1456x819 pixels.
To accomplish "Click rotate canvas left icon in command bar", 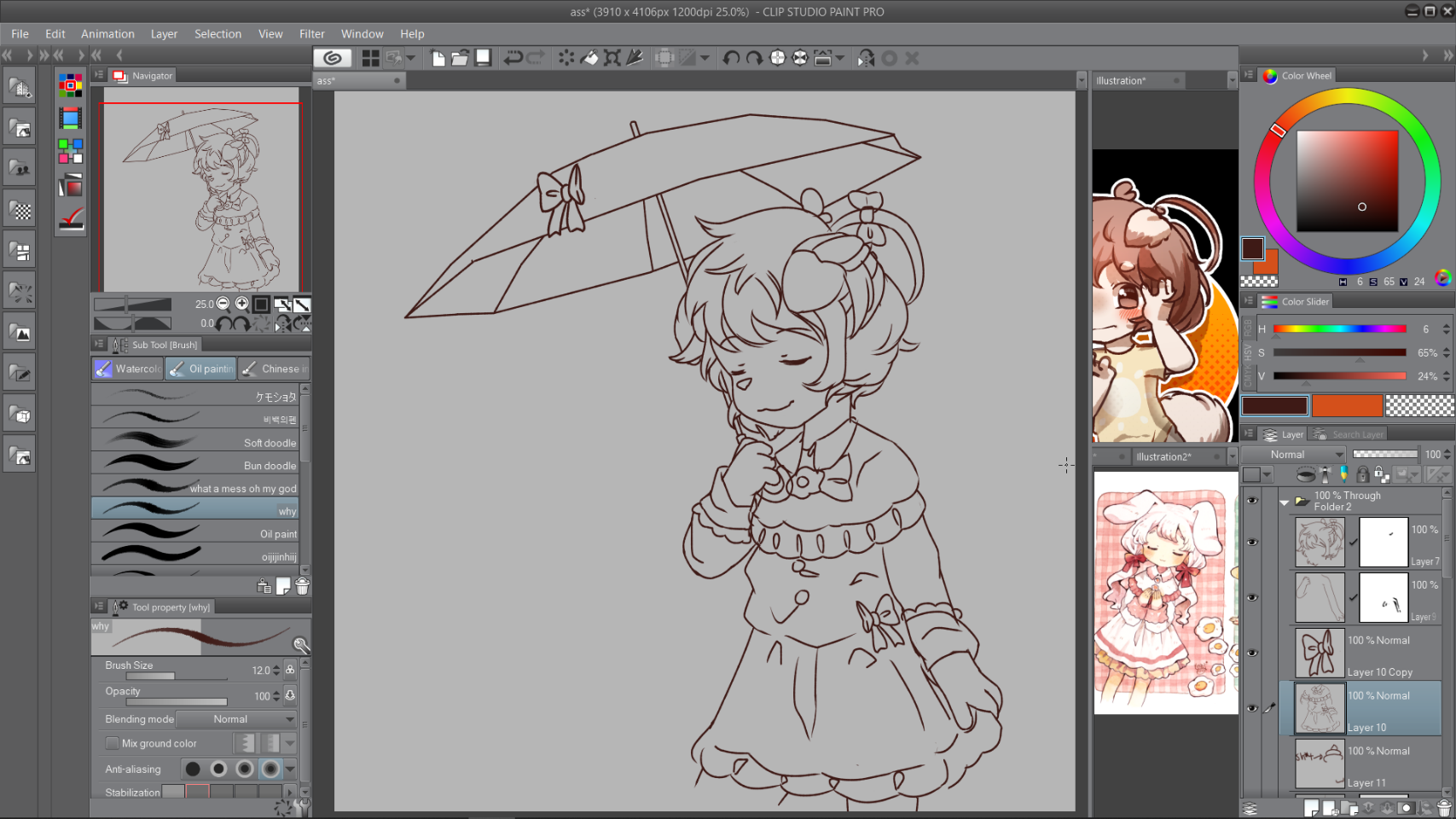I will [731, 58].
